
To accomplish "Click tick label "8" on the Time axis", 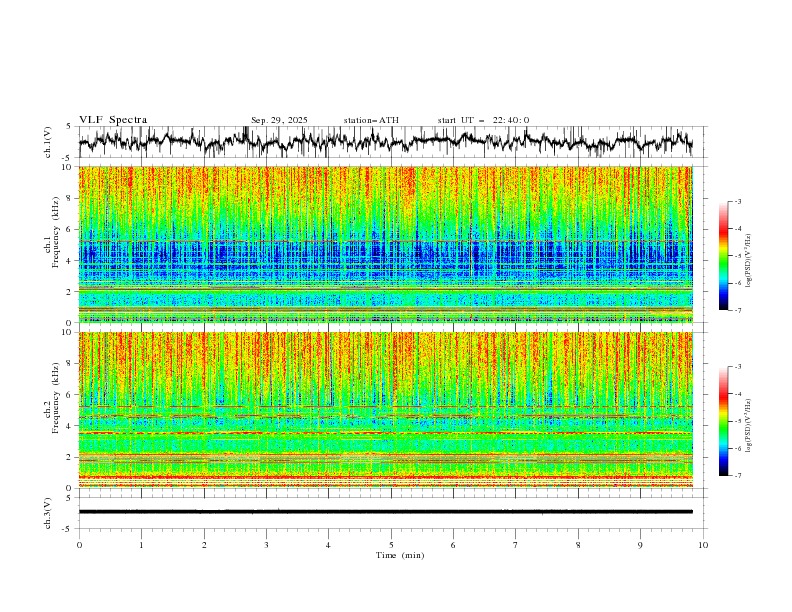I will 578,545.
